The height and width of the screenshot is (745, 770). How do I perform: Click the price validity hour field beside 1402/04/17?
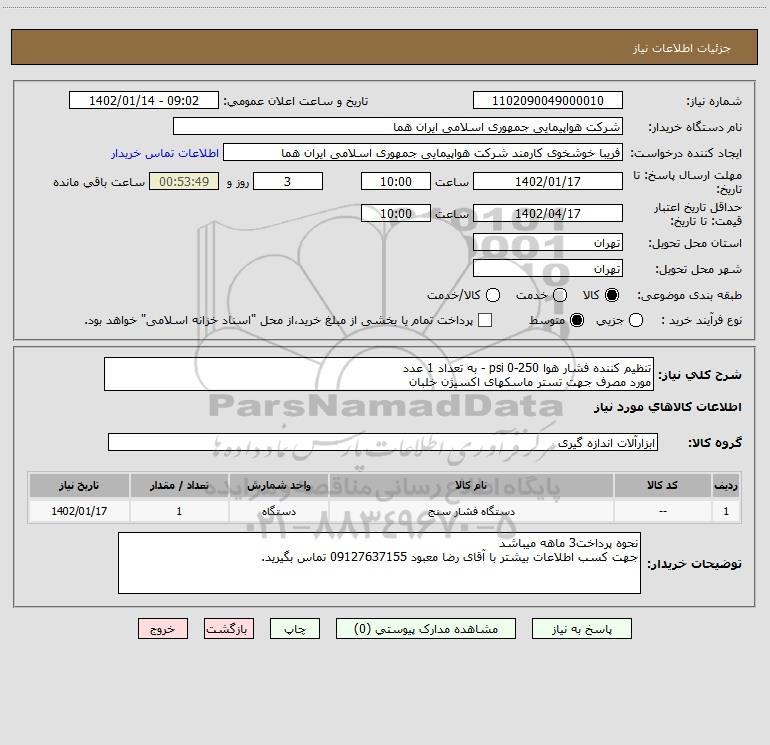[396, 213]
